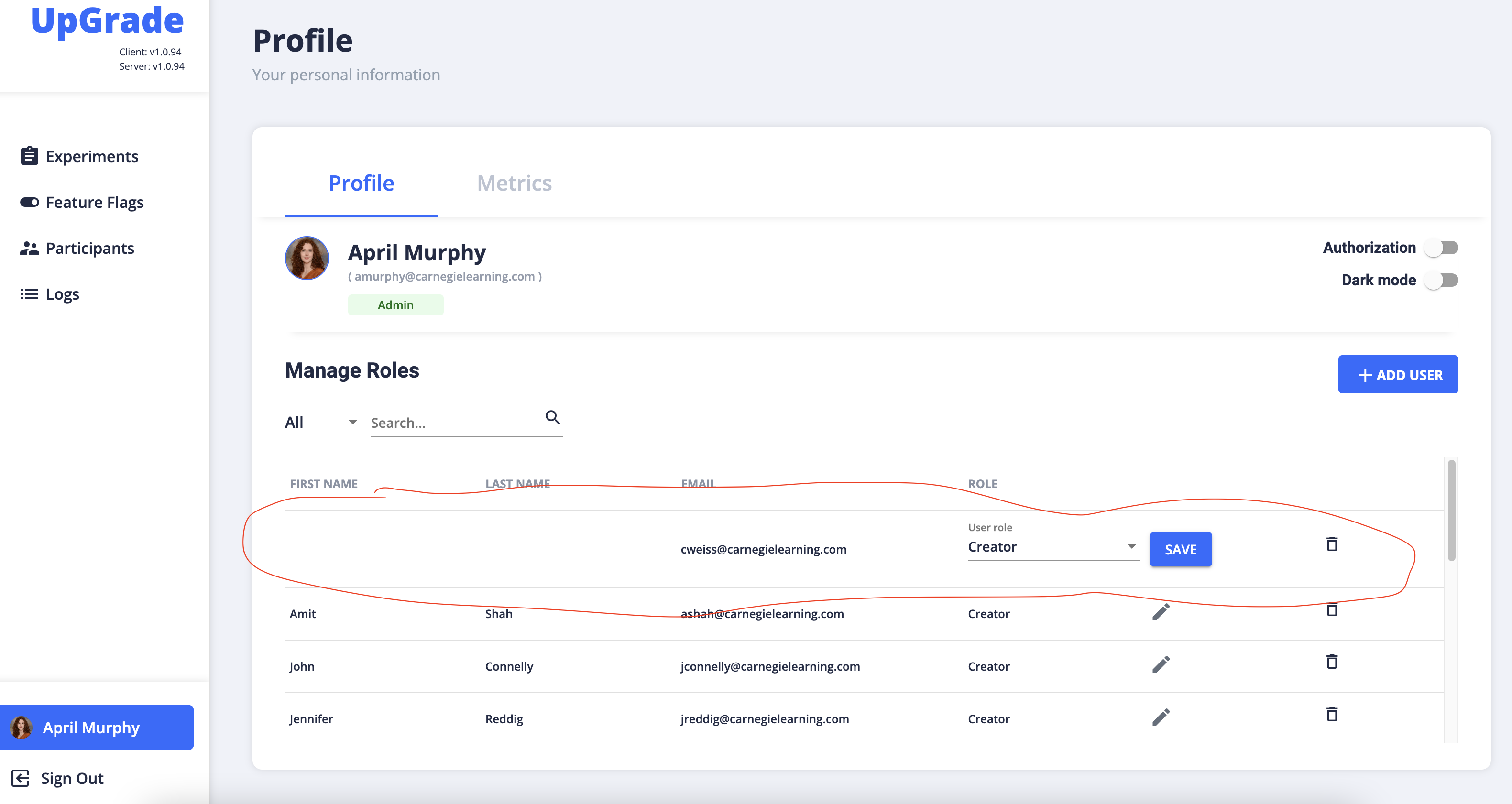Enable Dark mode
Screen dimensions: 1512x804
[x=1442, y=280]
